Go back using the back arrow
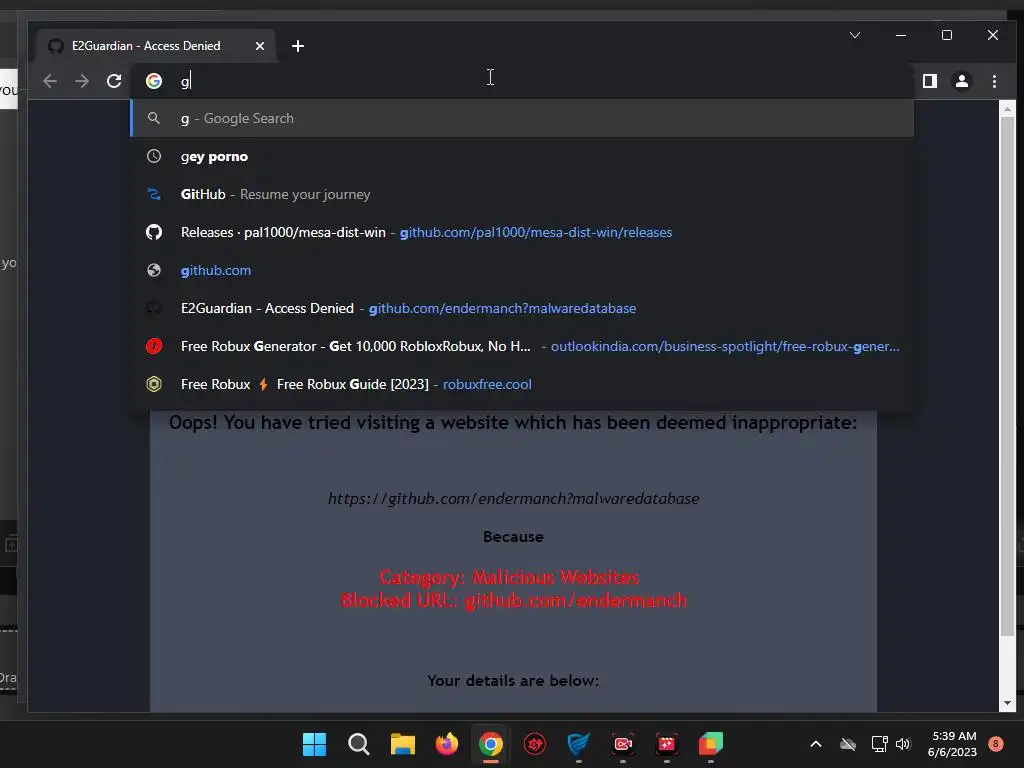The image size is (1024, 768). 50,81
